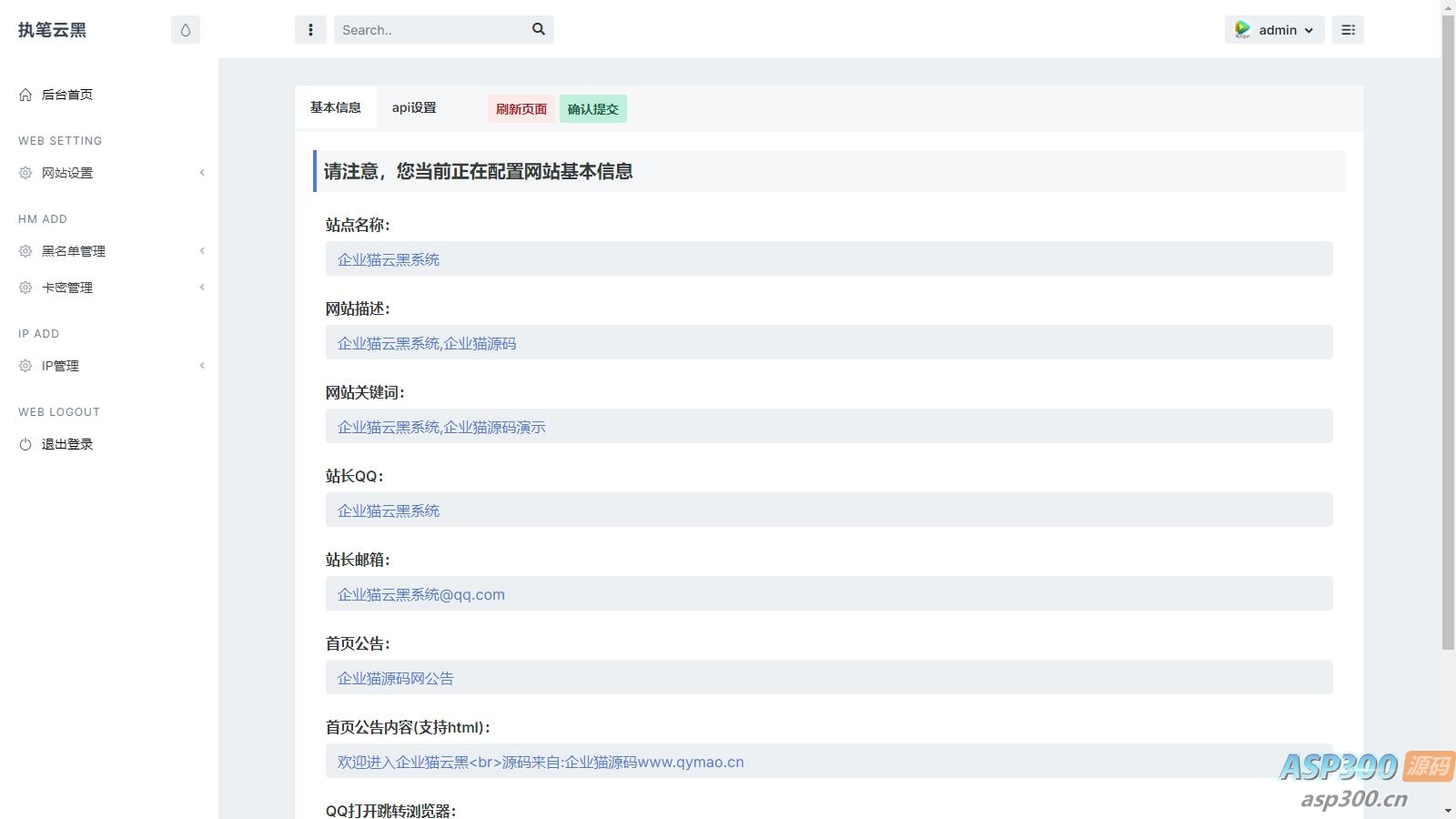Open 黑名单管理 menu item

pyautogui.click(x=74, y=251)
